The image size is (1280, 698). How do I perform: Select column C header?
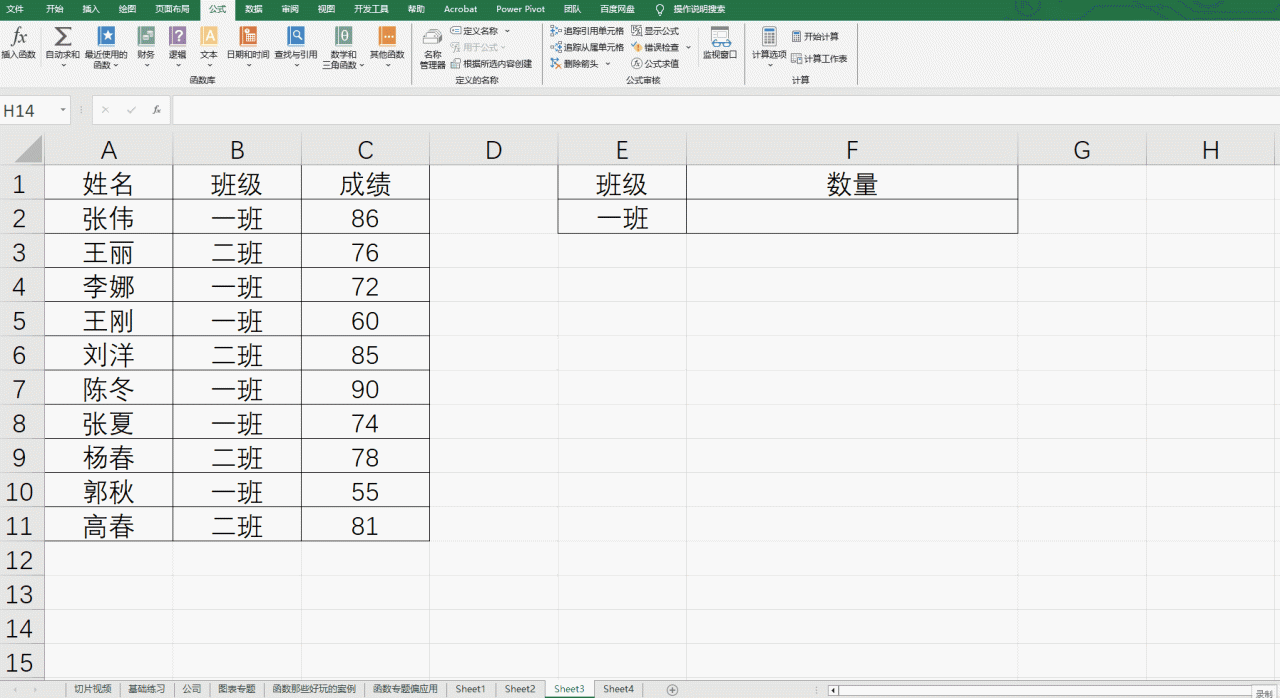tap(365, 150)
